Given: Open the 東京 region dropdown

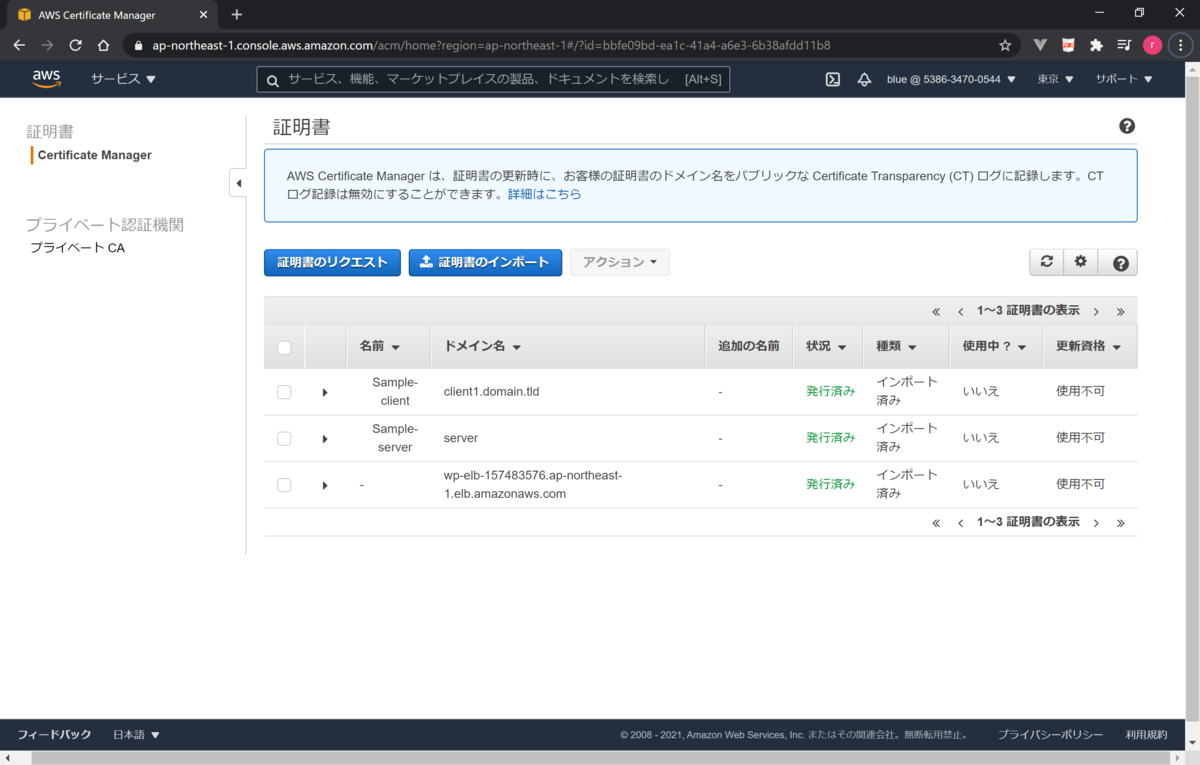Looking at the screenshot, I should pyautogui.click(x=1055, y=79).
